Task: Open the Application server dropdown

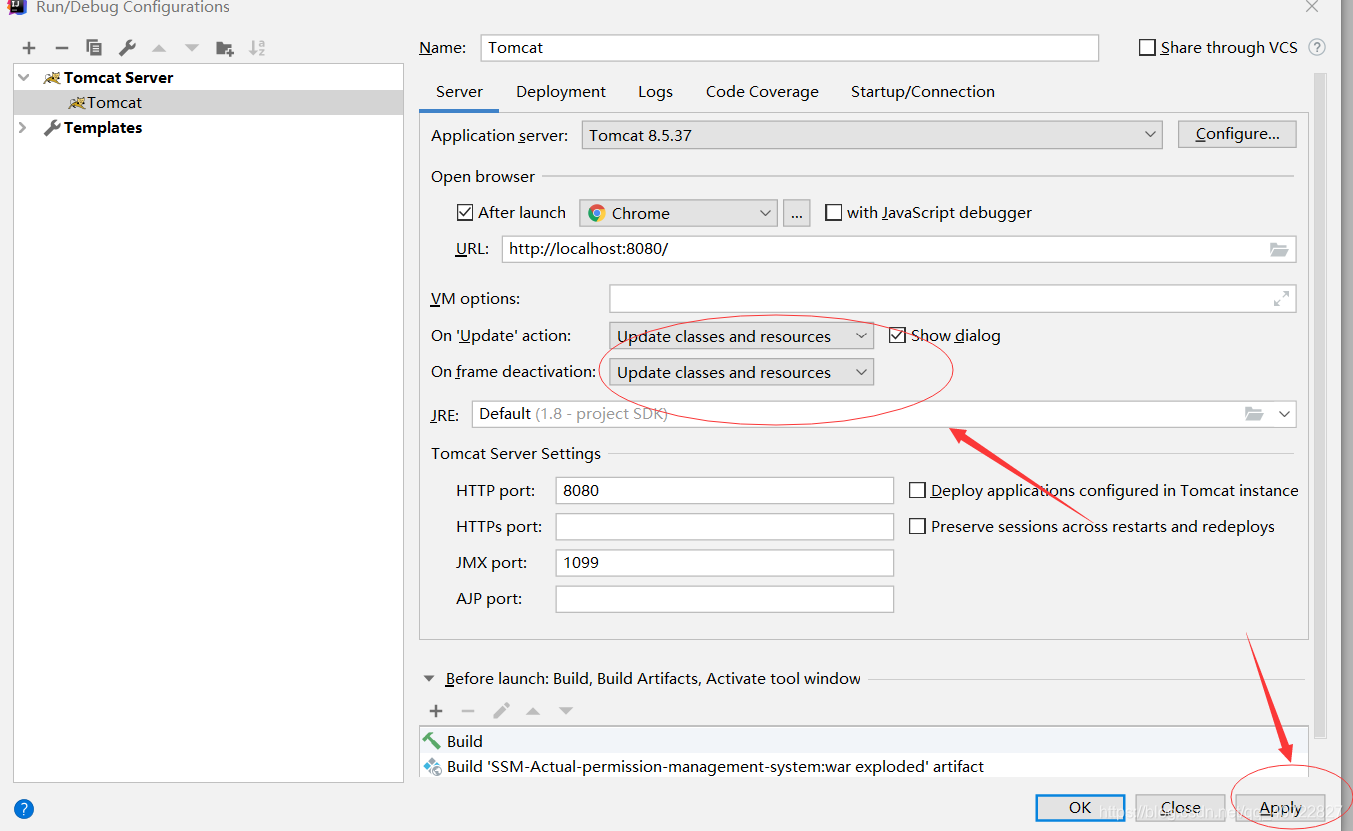Action: pyautogui.click(x=872, y=135)
